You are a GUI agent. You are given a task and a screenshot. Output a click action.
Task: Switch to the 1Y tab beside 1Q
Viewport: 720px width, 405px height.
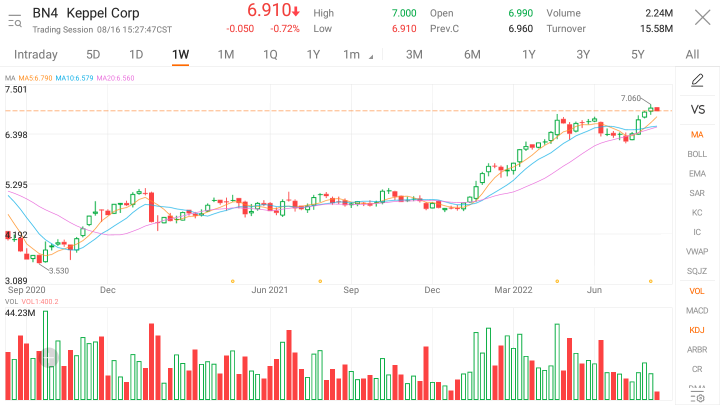313,55
